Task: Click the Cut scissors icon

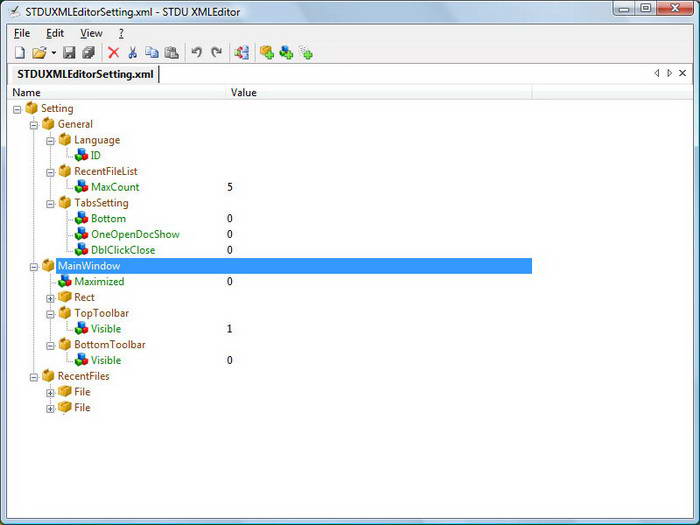Action: coord(133,53)
